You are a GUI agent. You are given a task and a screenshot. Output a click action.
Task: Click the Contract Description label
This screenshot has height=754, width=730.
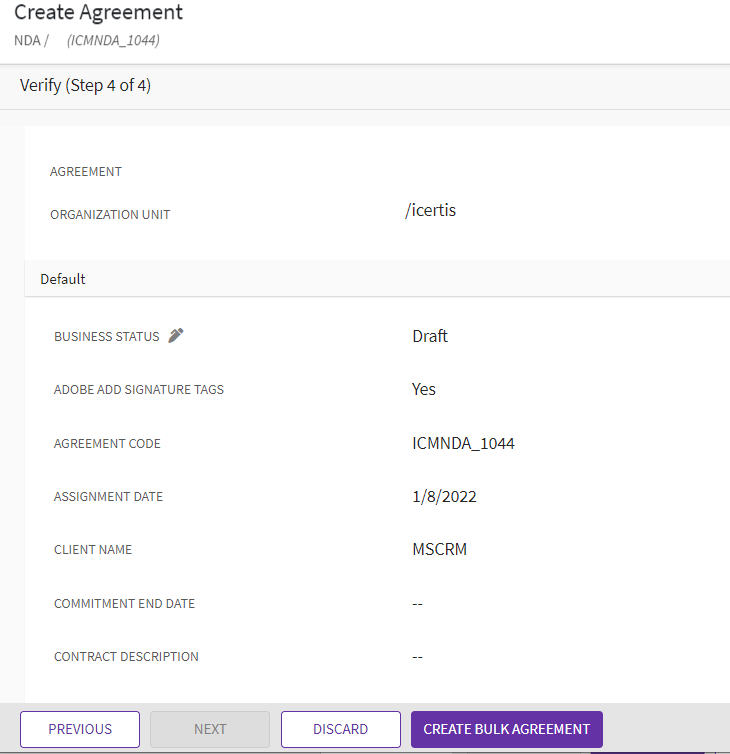coord(126,657)
